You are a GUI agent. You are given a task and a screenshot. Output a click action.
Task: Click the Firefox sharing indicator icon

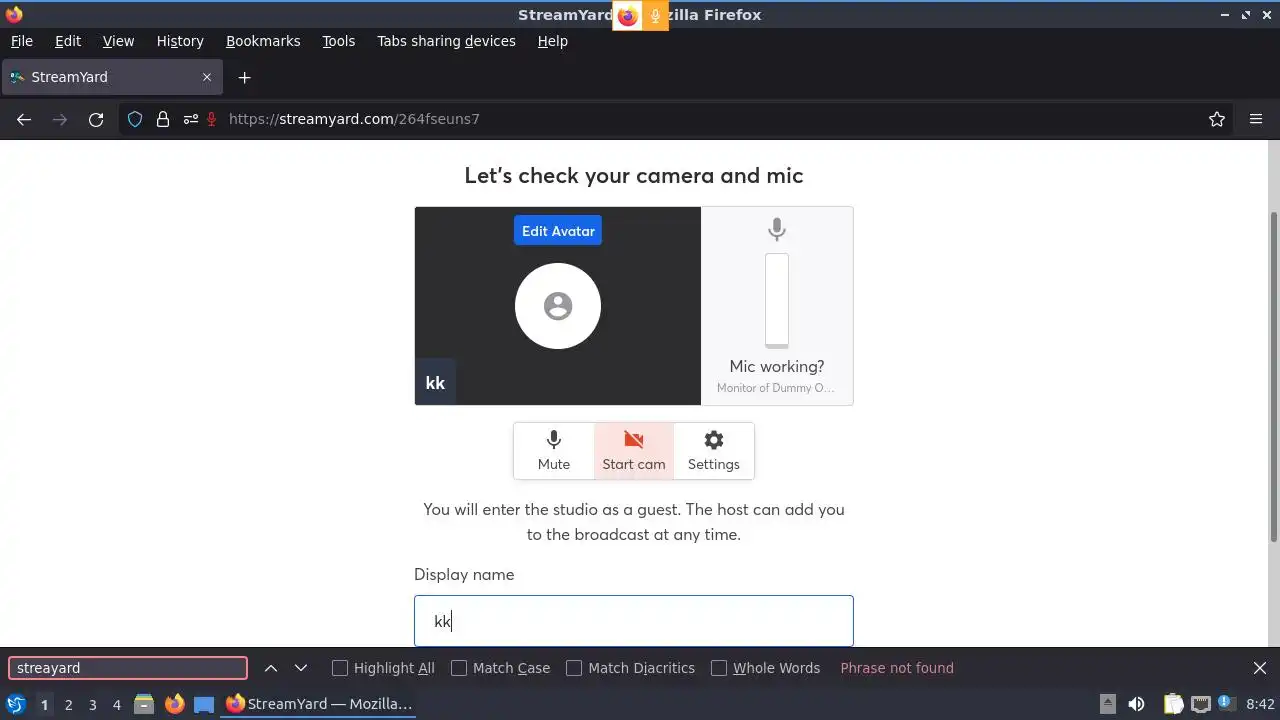(627, 15)
